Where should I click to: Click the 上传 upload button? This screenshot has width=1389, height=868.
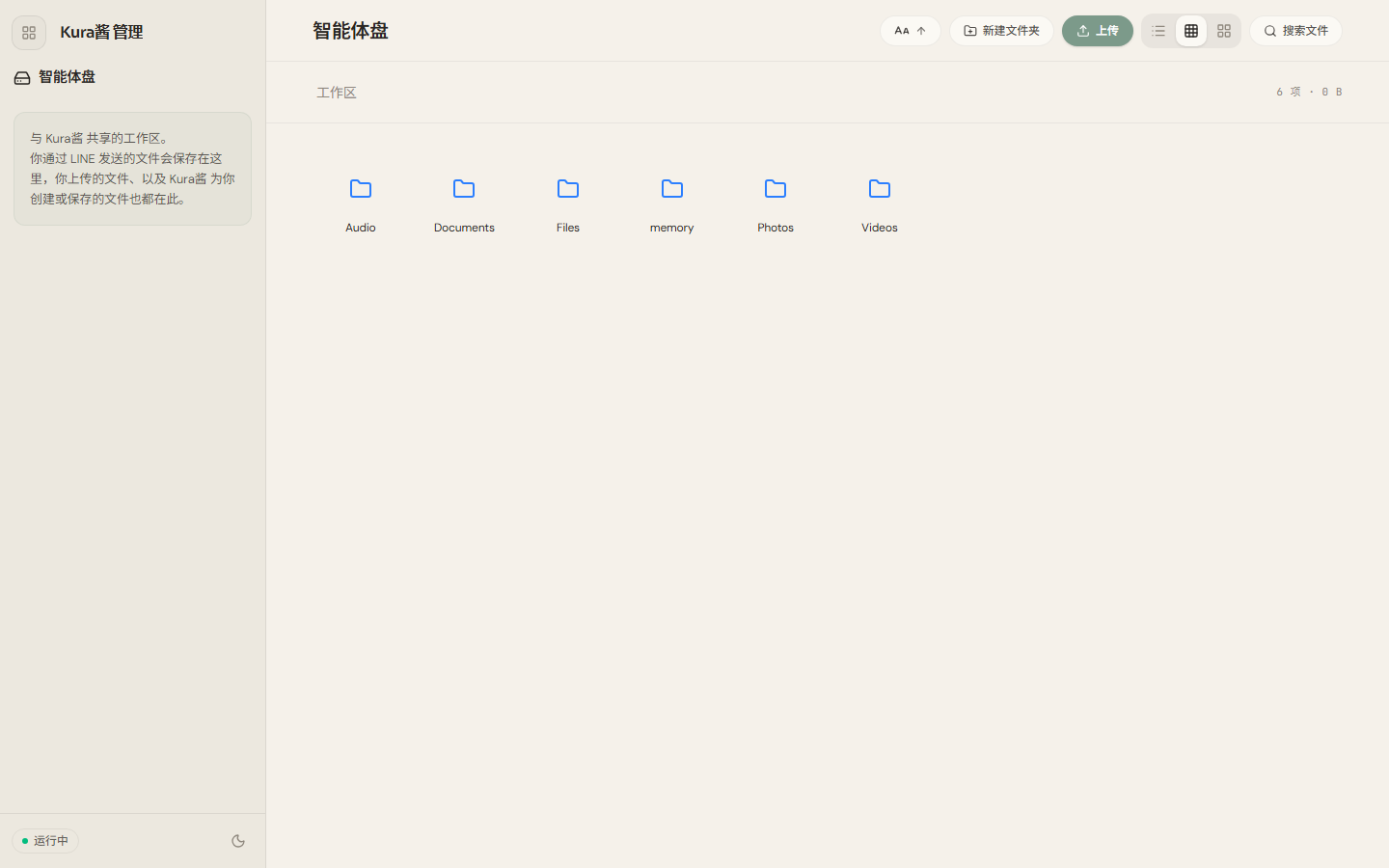point(1098,31)
